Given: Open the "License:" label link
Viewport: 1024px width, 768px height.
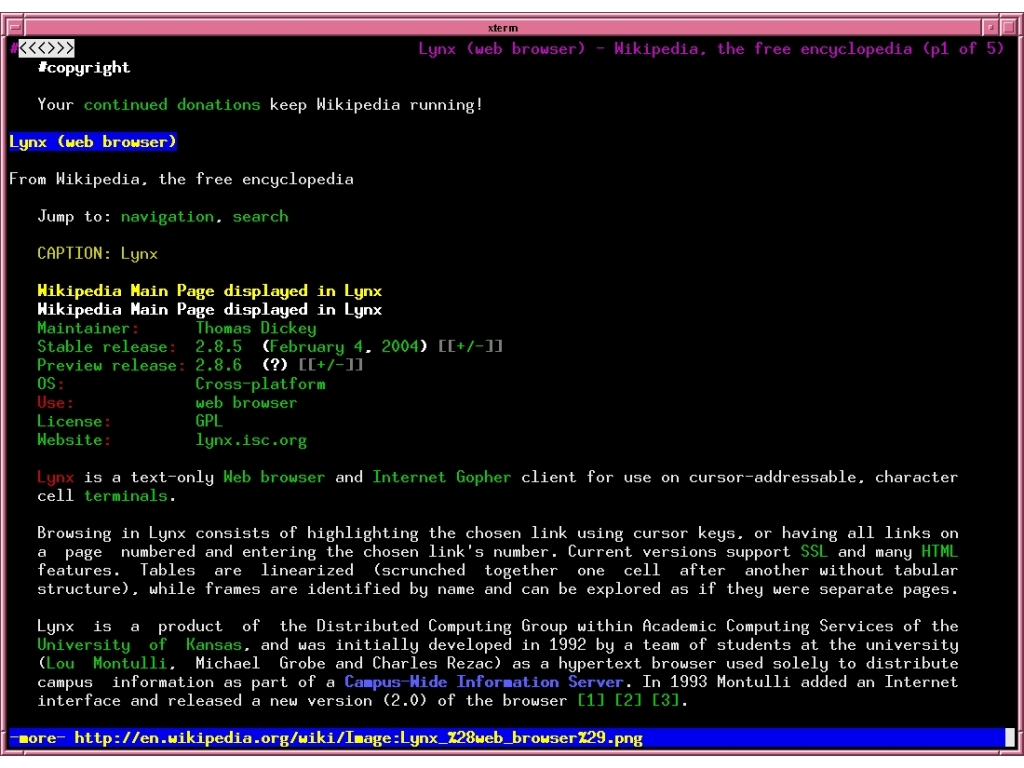Looking at the screenshot, I should (74, 421).
